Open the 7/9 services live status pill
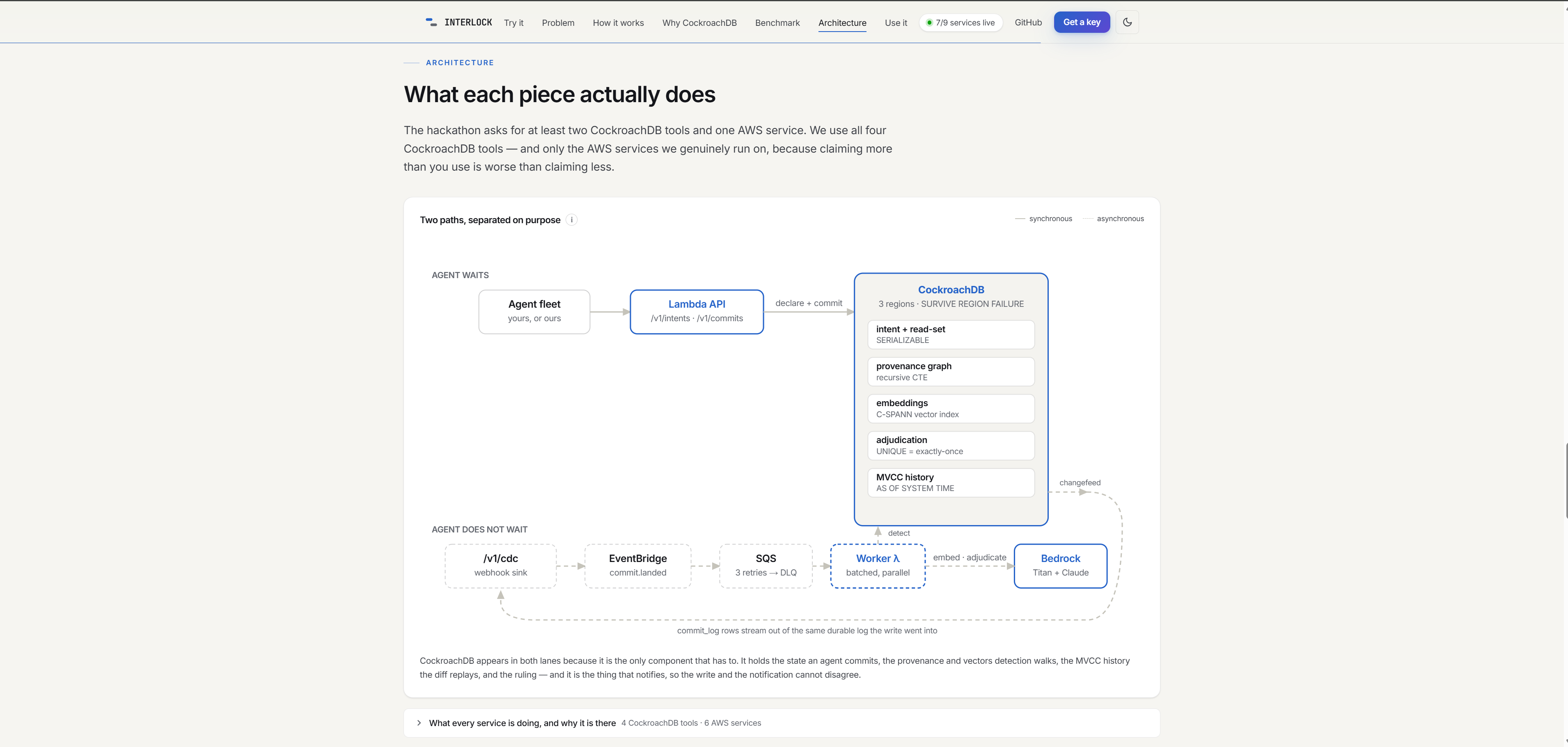This screenshot has height=747, width=1568. (961, 23)
